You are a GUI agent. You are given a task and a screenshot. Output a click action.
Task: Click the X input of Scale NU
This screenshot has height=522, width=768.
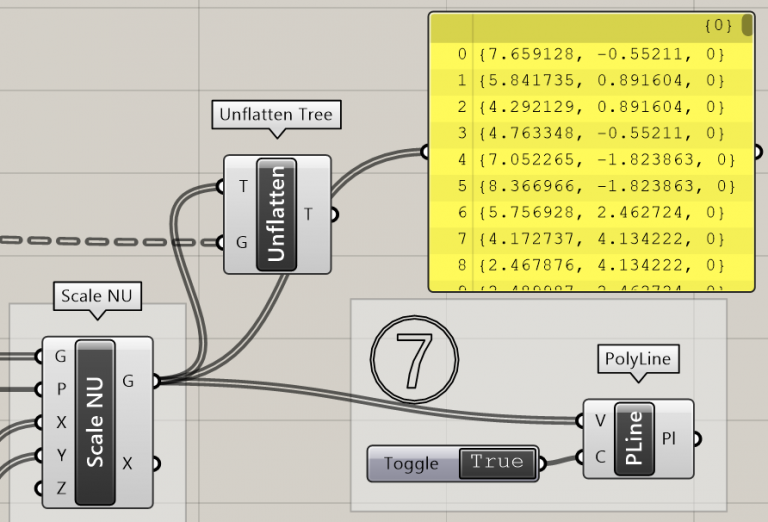pos(61,422)
